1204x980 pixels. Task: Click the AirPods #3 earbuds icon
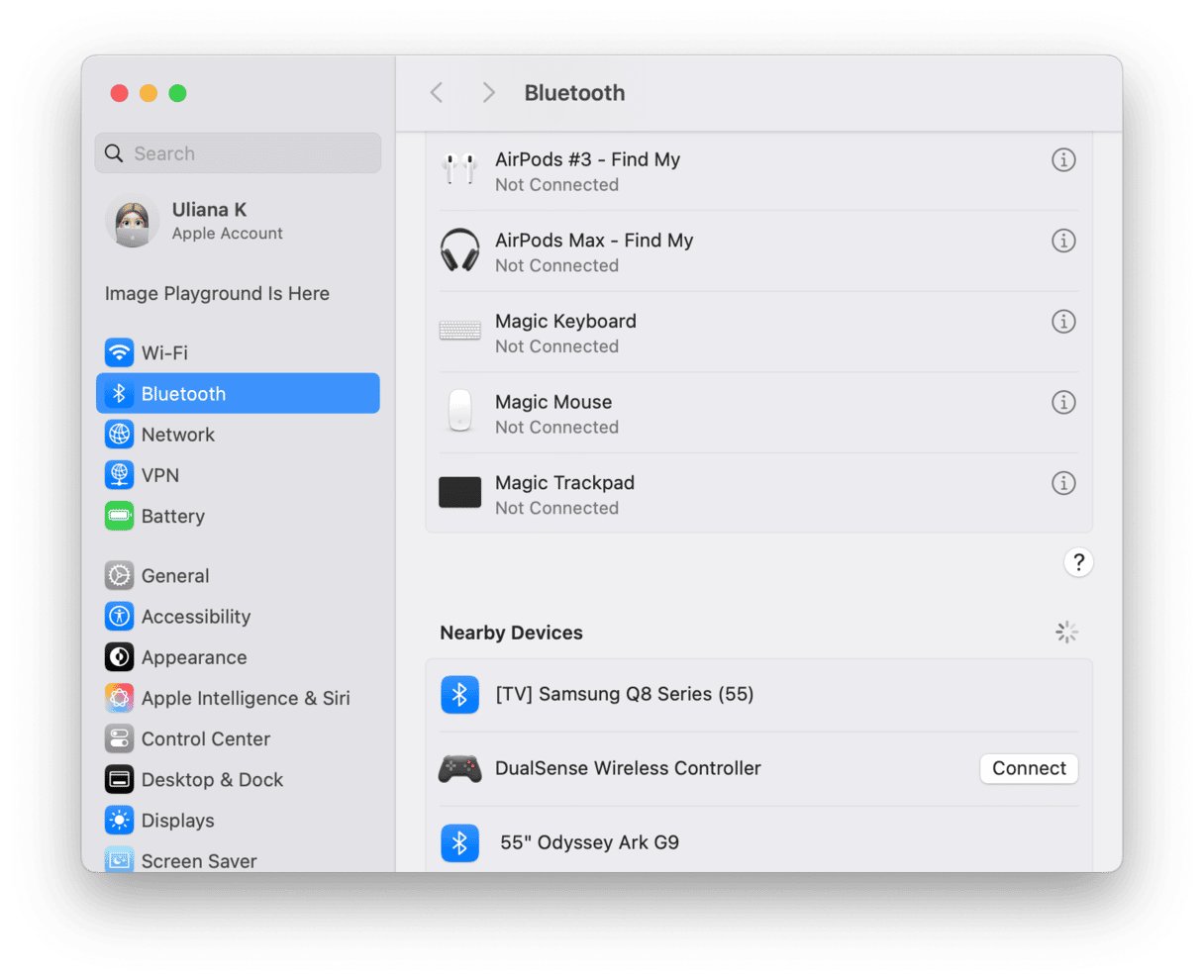click(459, 170)
